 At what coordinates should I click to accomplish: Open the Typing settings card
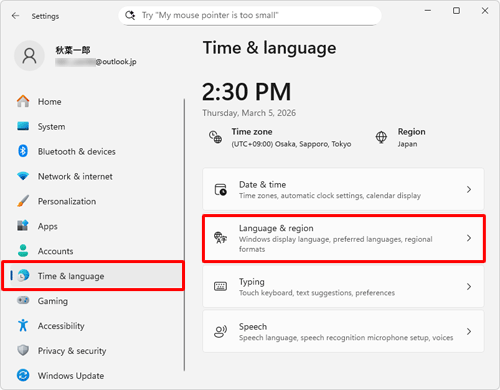343,286
